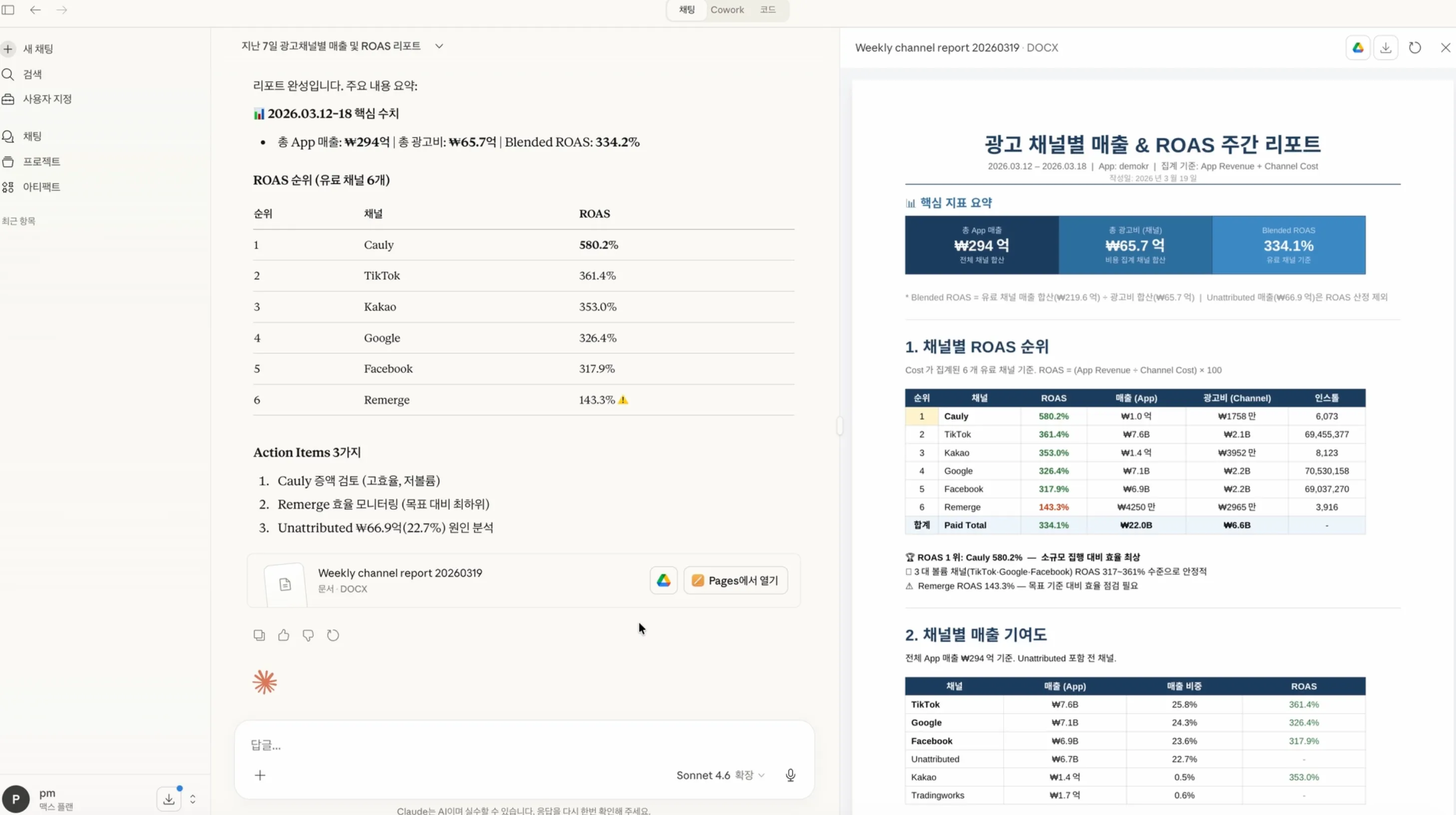Copy the response with copy icon

pyautogui.click(x=259, y=635)
